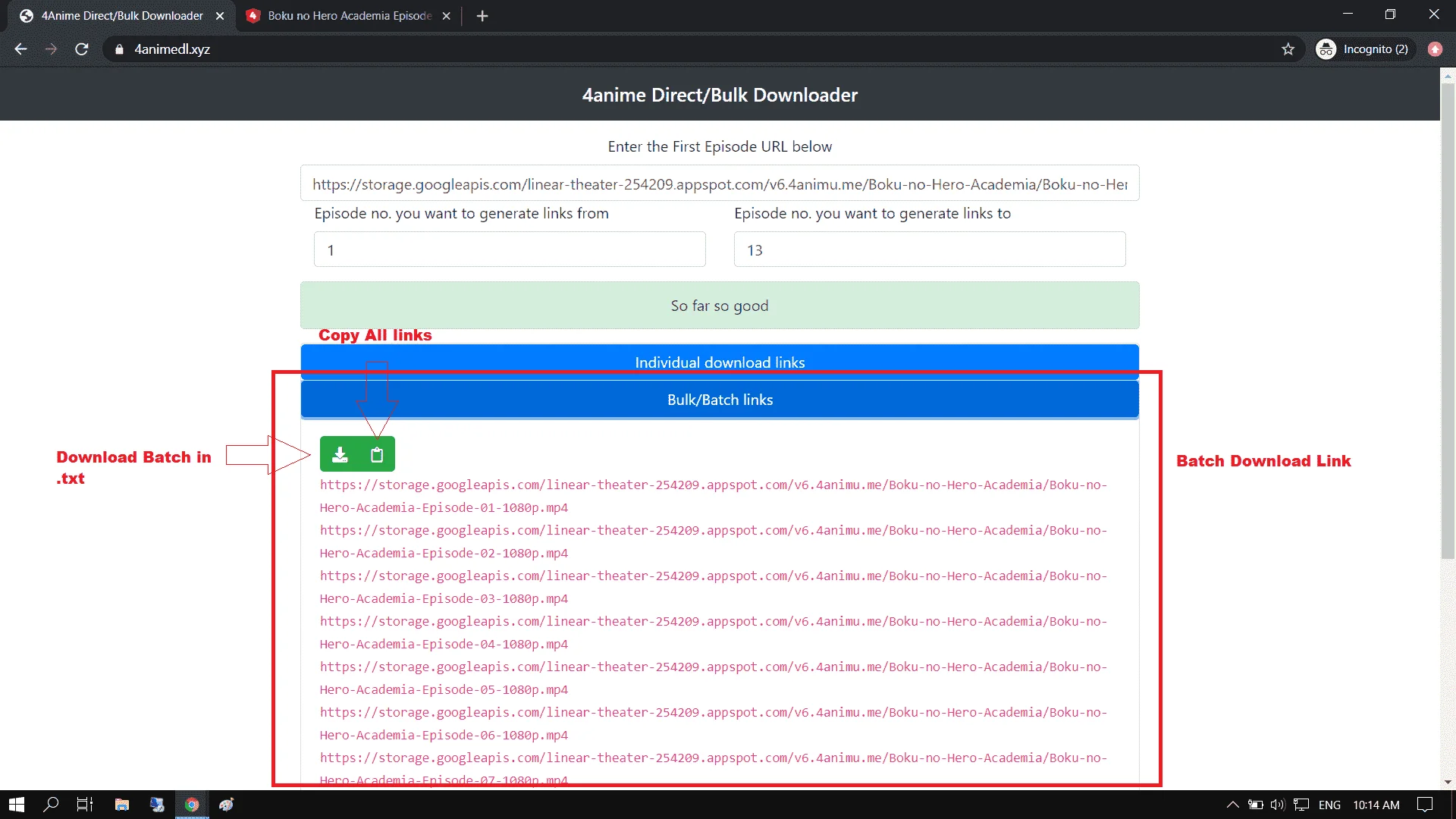Image resolution: width=1456 pixels, height=819 pixels.
Task: Expand the Individual download links section
Action: pyautogui.click(x=720, y=362)
